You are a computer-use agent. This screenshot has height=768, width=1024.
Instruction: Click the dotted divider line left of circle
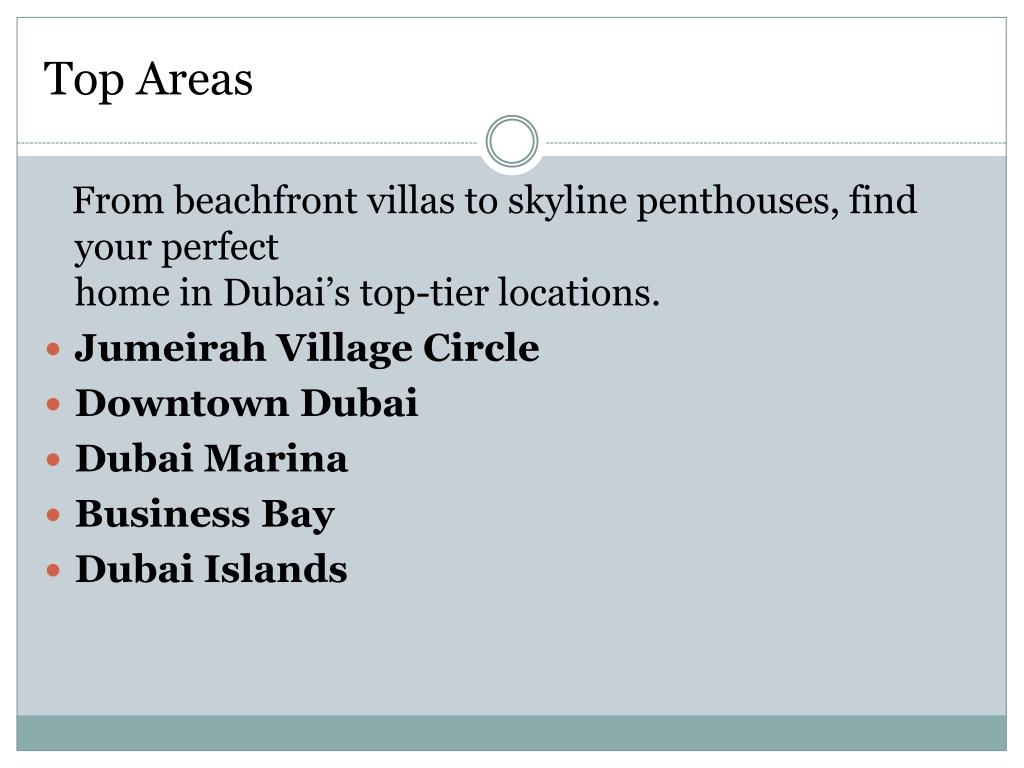[x=248, y=142]
